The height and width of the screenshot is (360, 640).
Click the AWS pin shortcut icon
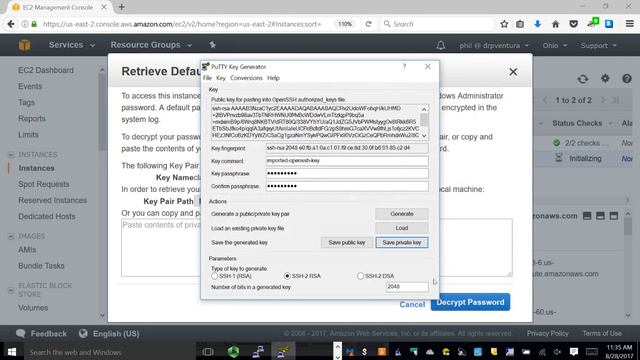[x=212, y=45]
